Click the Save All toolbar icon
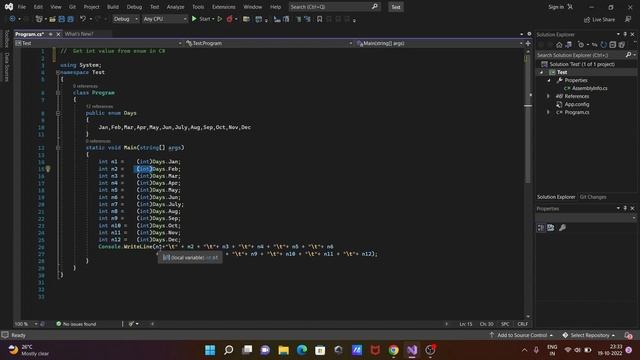 click(70, 19)
